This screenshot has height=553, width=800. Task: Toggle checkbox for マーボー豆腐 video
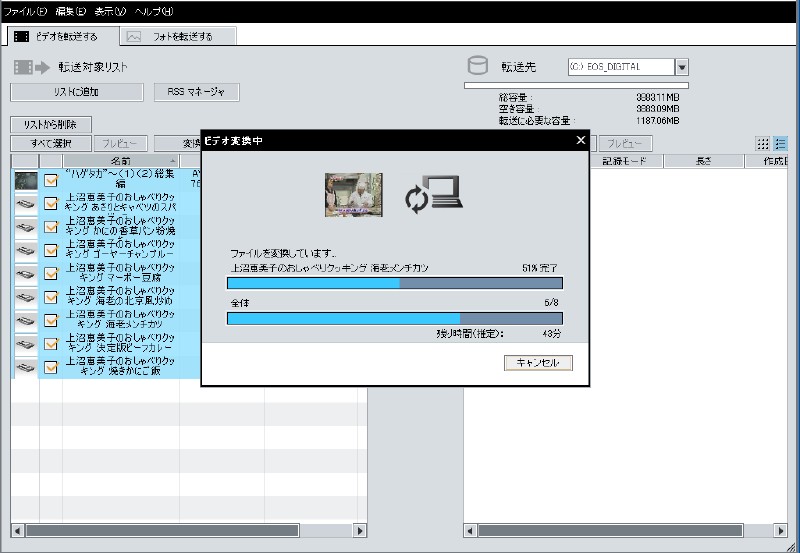pyautogui.click(x=51, y=274)
